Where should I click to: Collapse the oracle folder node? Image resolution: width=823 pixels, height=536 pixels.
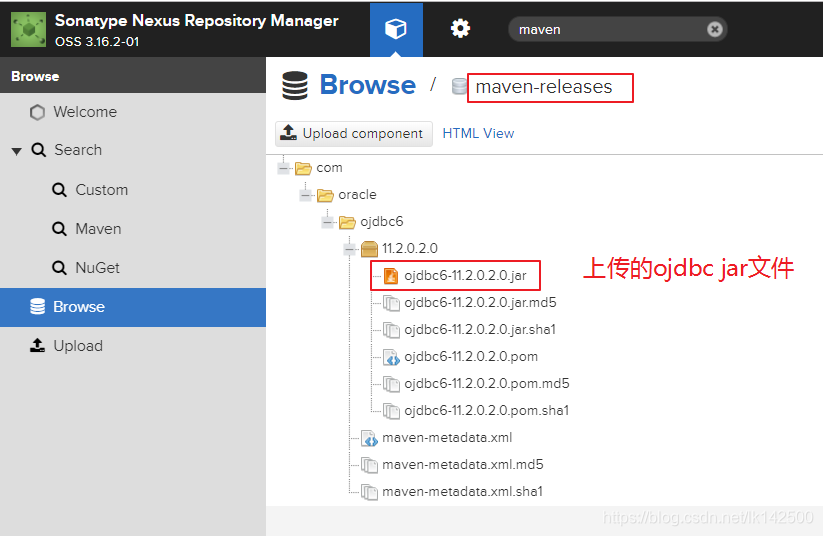[305, 196]
